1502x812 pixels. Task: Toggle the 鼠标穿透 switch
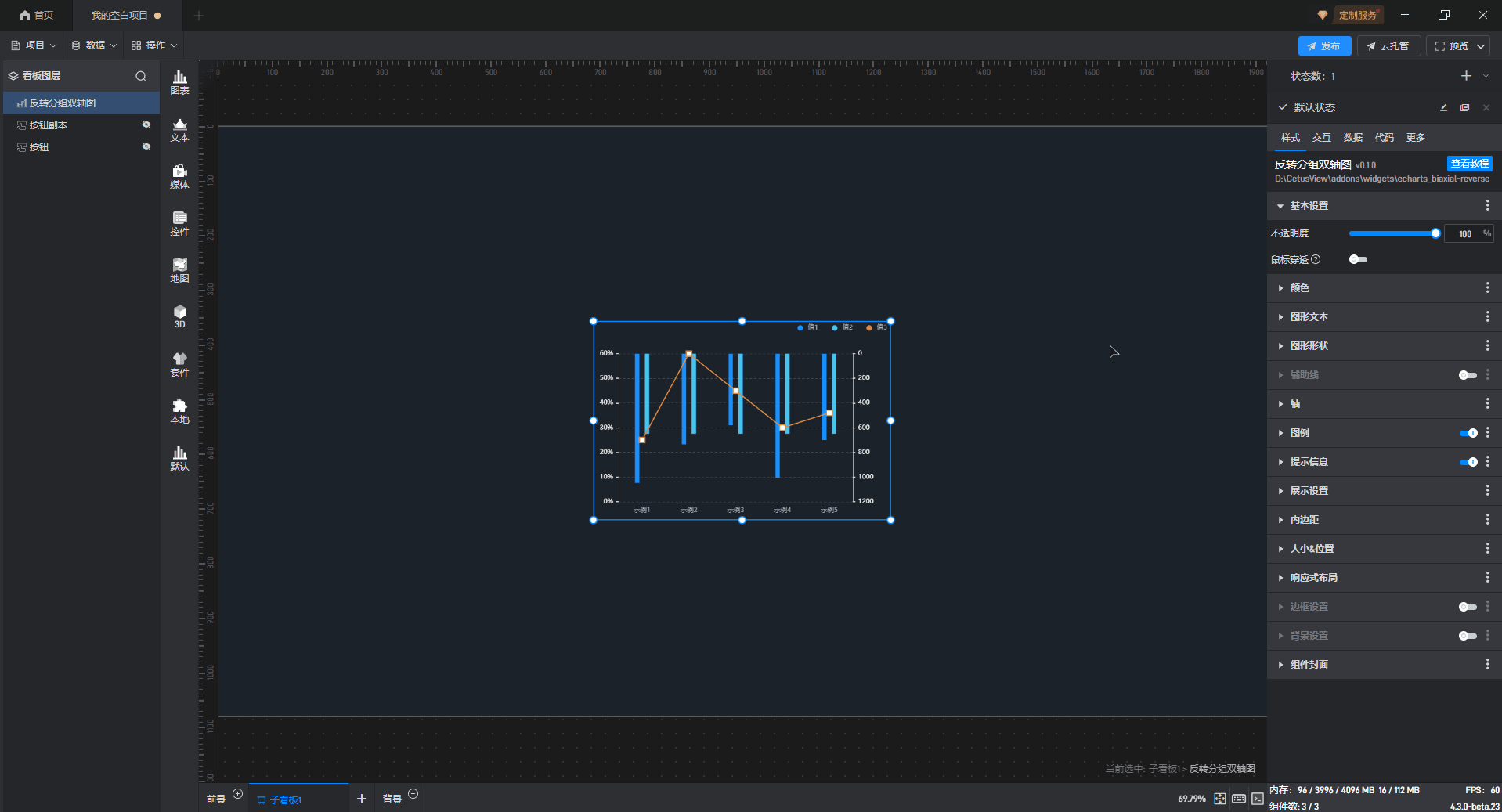(x=1358, y=259)
